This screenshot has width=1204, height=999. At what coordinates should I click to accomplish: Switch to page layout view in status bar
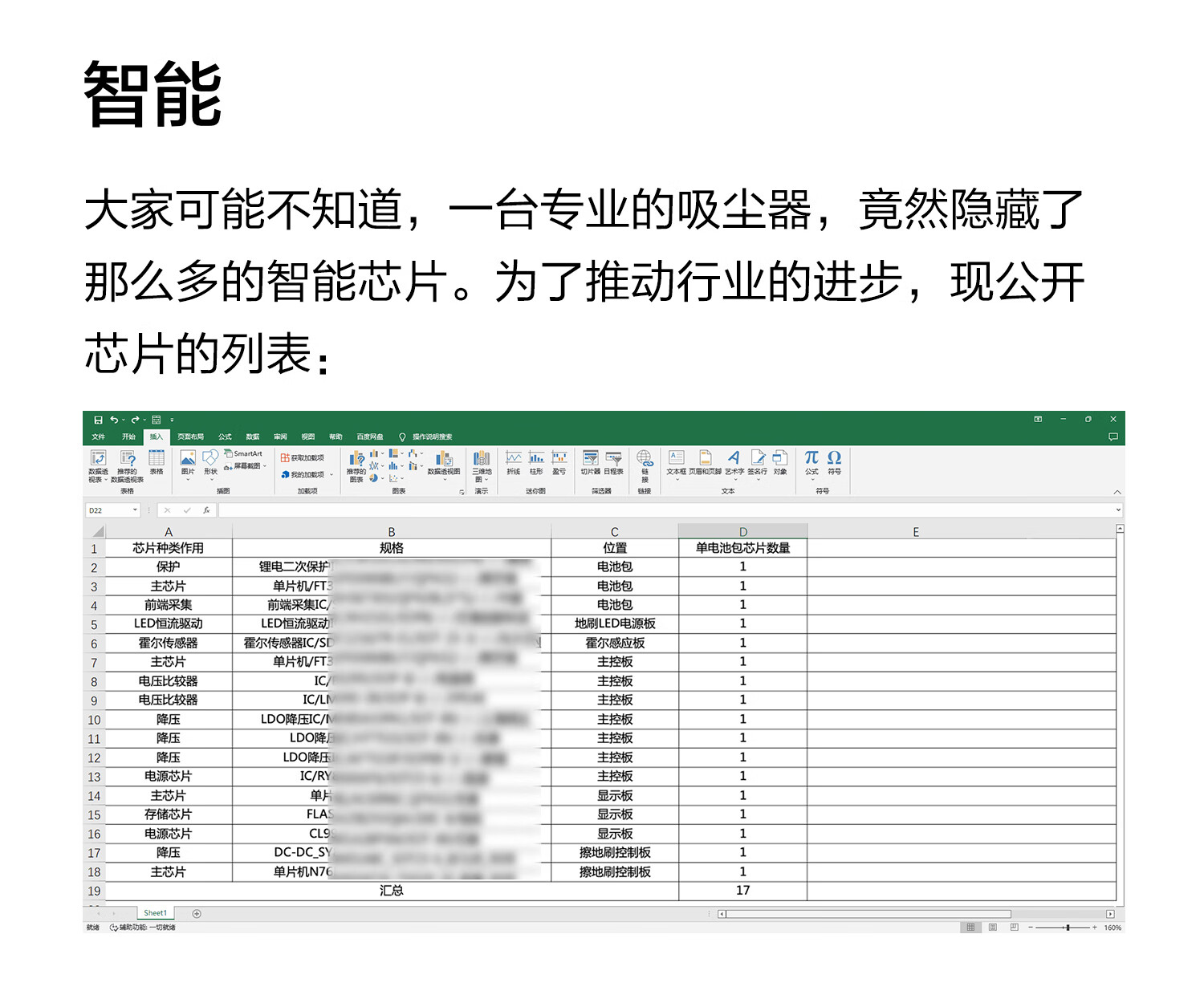(992, 927)
